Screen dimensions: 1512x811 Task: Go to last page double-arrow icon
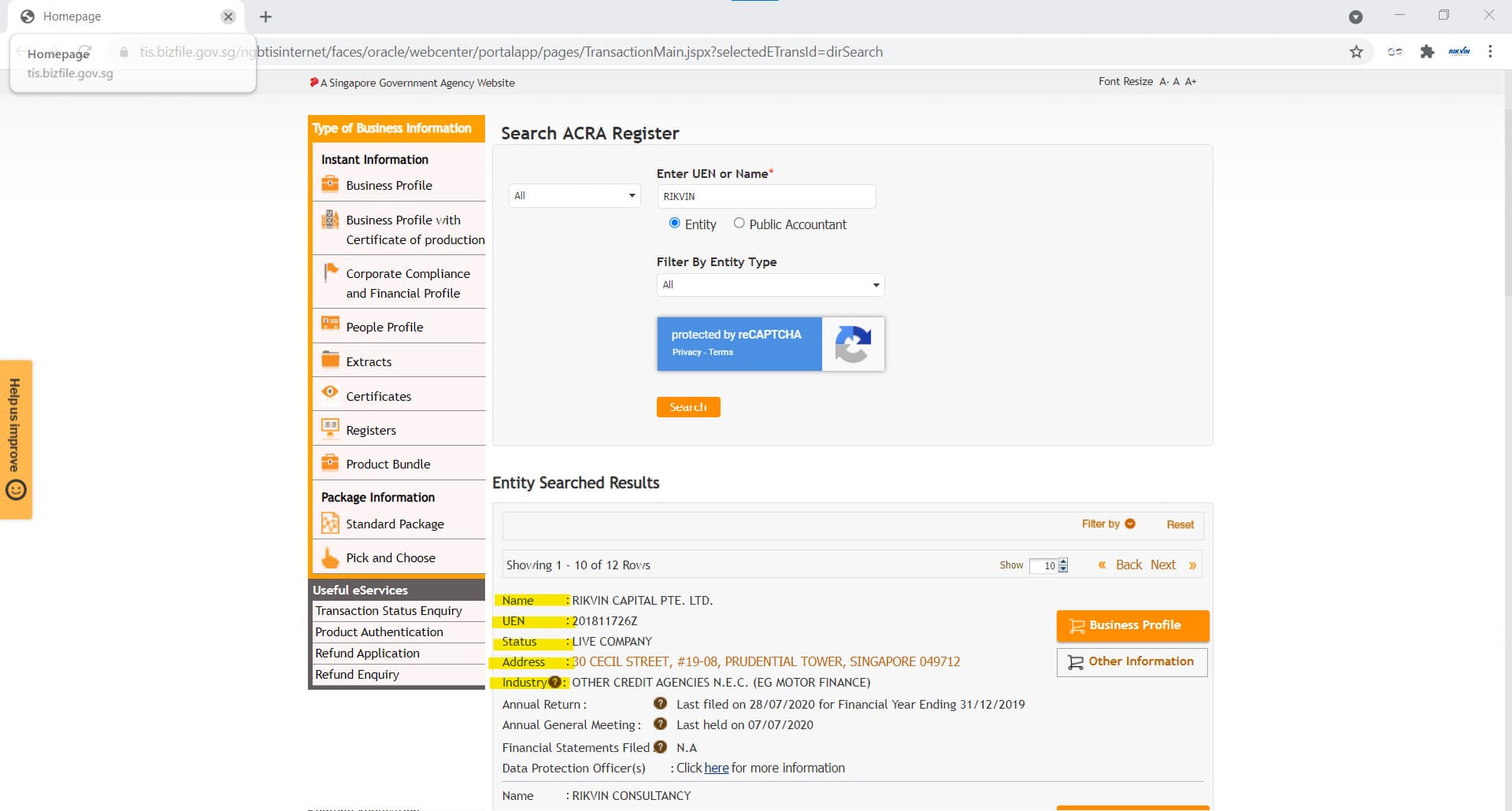tap(1192, 565)
